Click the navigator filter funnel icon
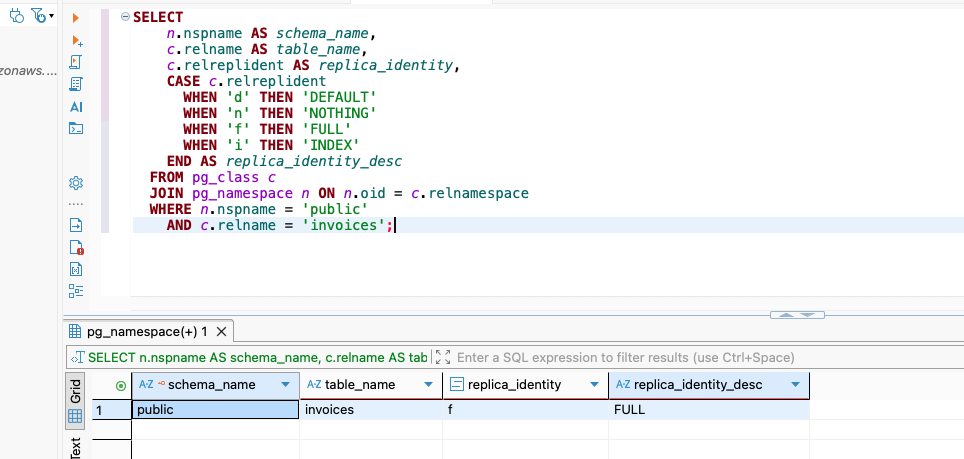 tap(38, 15)
